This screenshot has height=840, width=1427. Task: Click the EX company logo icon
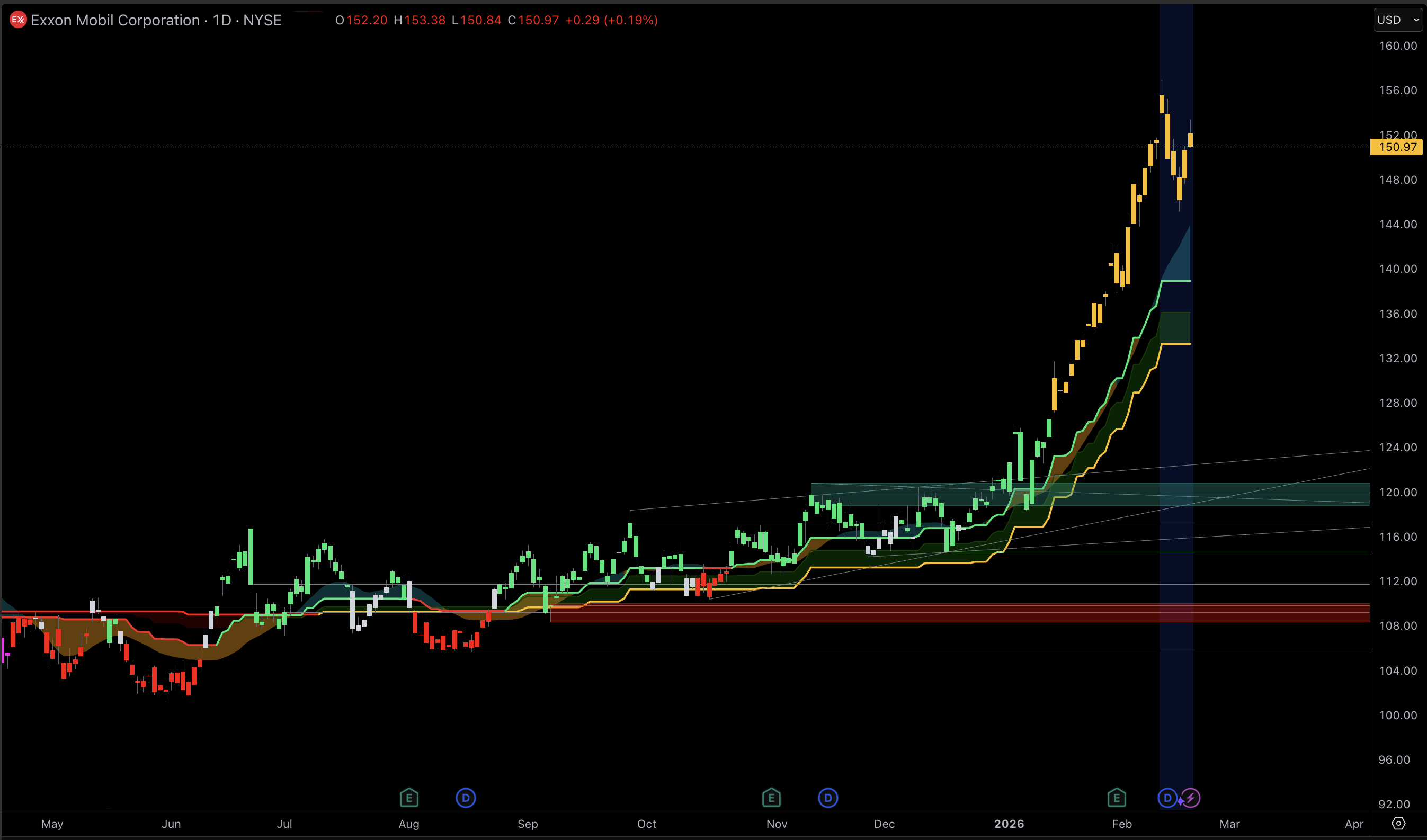18,20
